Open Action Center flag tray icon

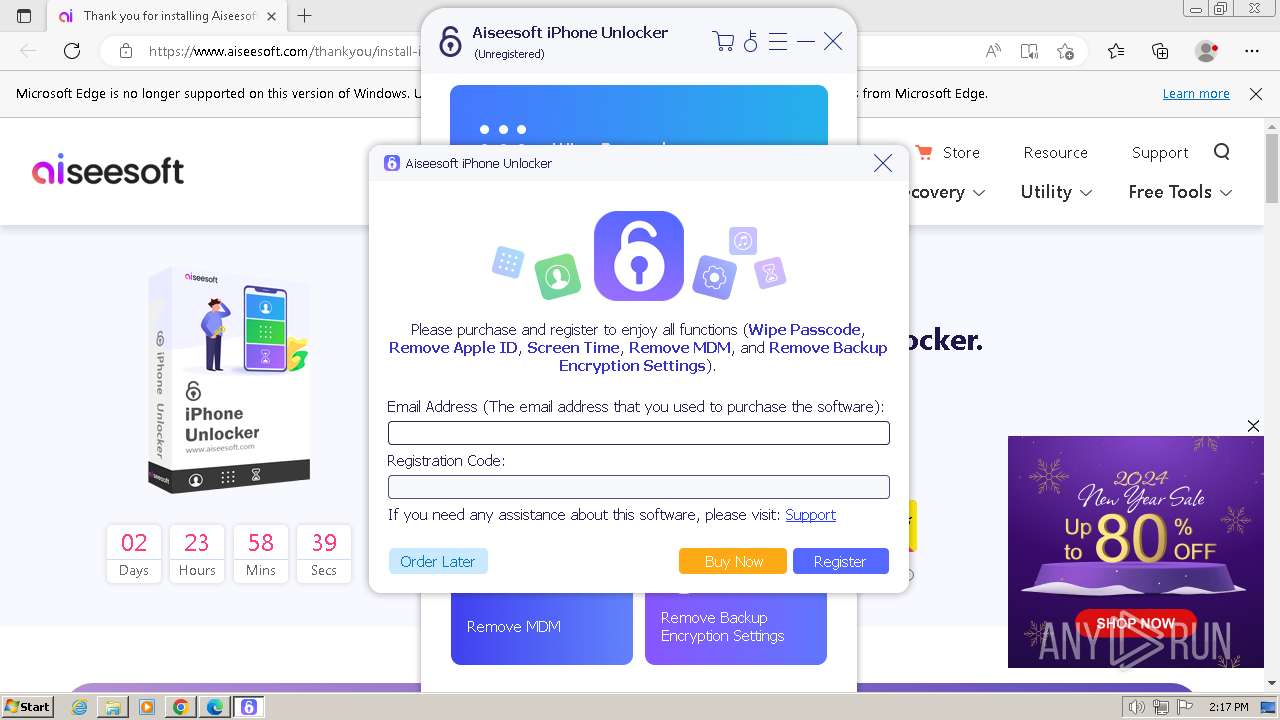(x=1185, y=707)
